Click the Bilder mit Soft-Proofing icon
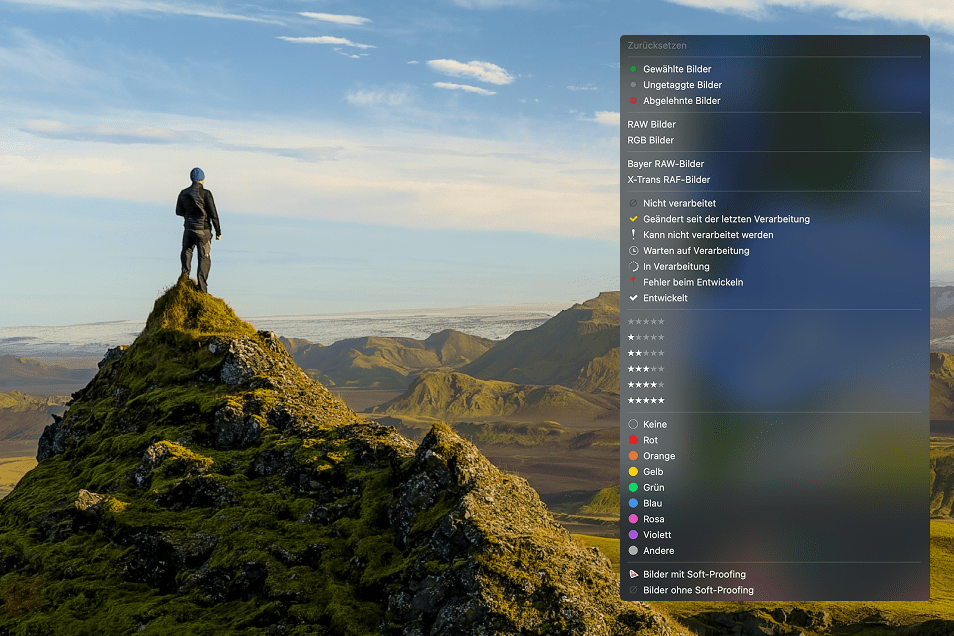Screen dimensions: 954x636 tap(633, 575)
